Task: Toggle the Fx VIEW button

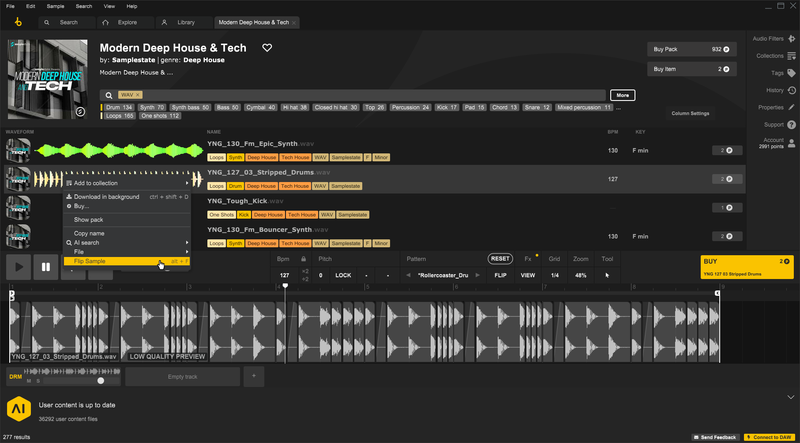Action: point(528,275)
